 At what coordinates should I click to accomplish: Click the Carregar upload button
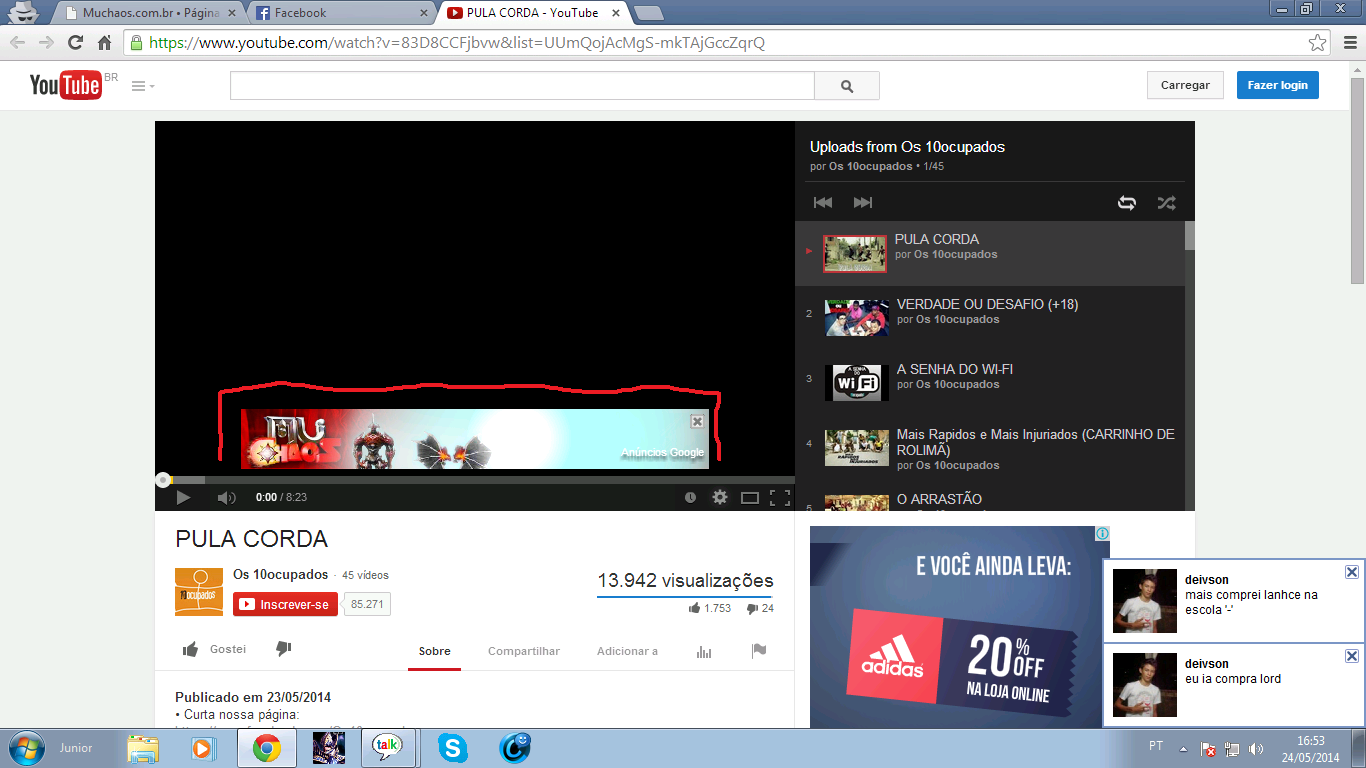(1185, 85)
